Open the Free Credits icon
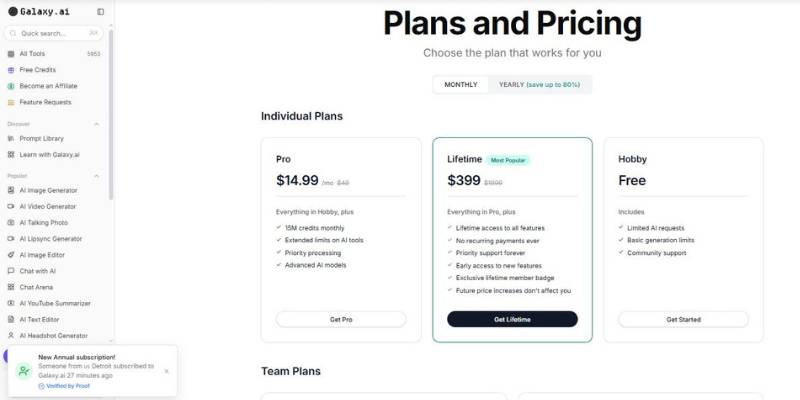This screenshot has height=400, width=800. (x=11, y=70)
